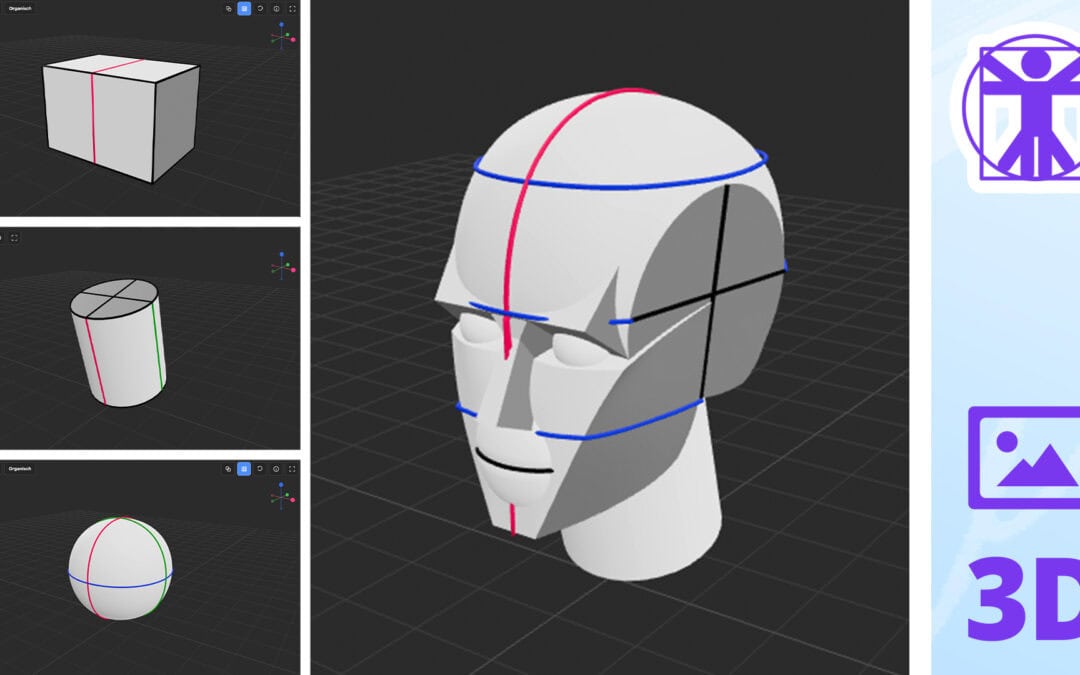Toggle the blue grid button in sphere viewport

[244, 468]
